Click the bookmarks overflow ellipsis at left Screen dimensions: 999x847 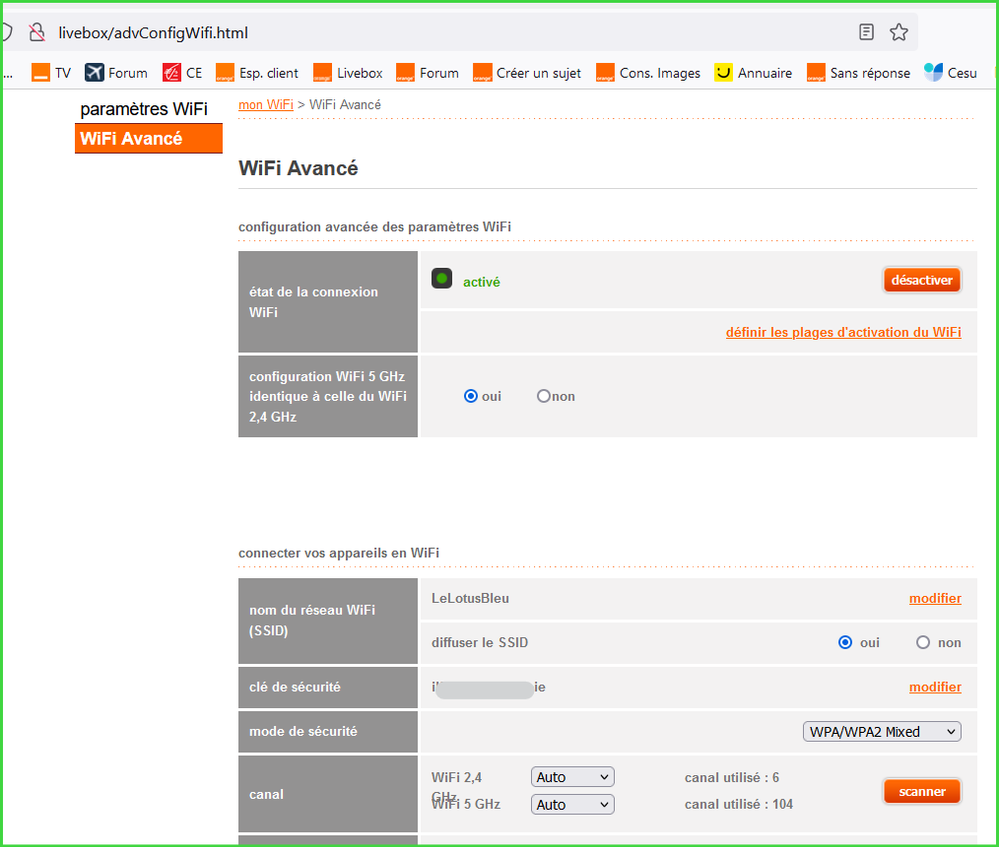[8, 74]
